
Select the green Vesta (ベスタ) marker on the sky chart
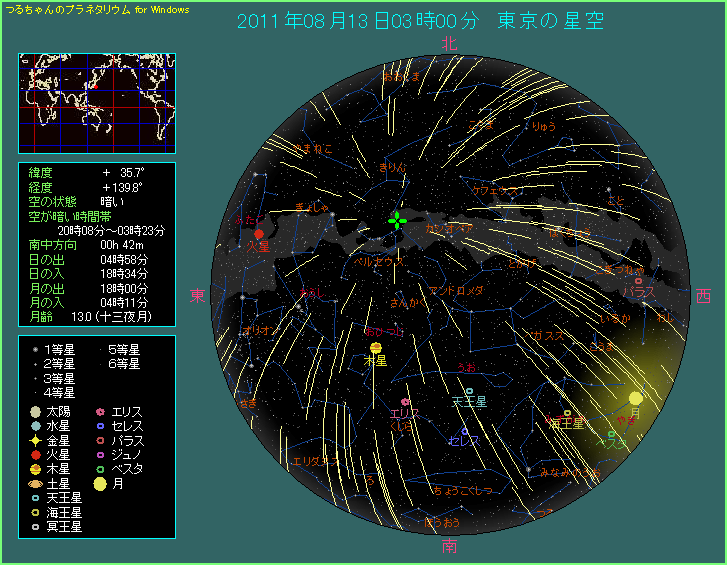pos(611,434)
